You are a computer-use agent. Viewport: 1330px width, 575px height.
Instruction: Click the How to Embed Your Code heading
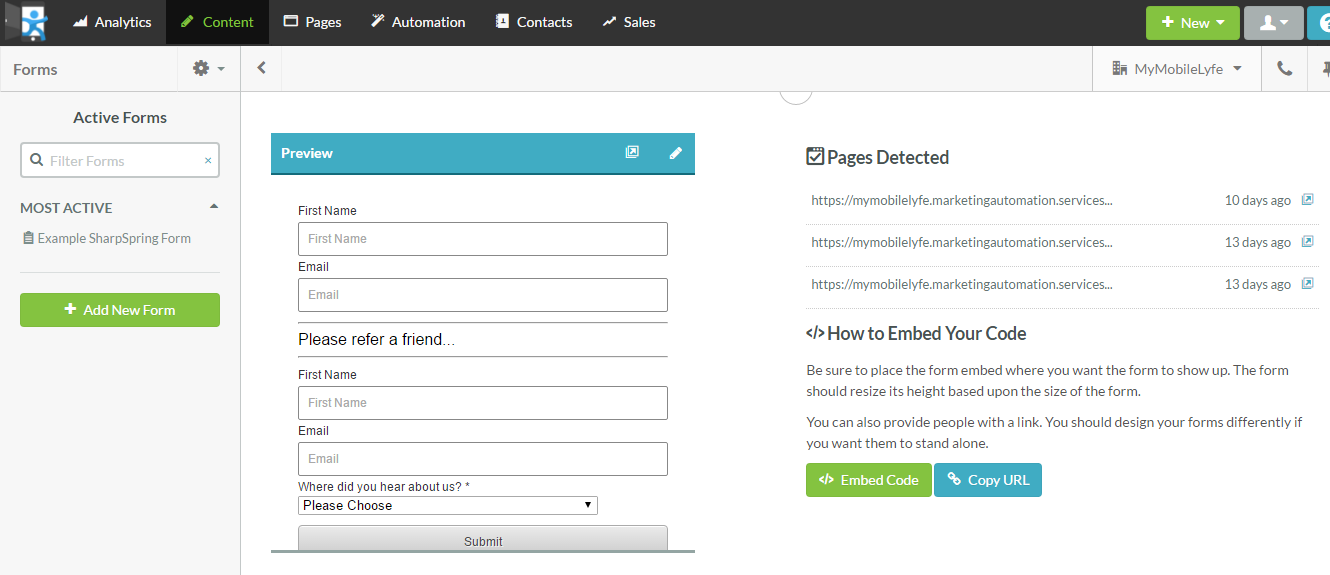(916, 334)
